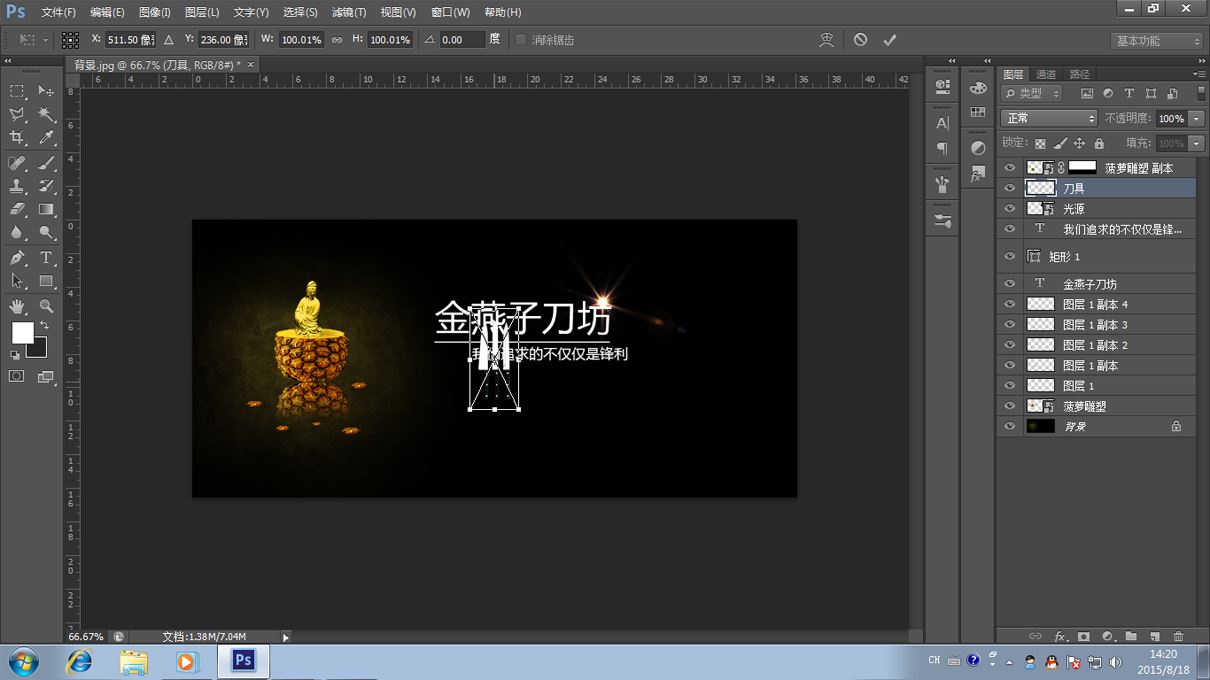
Task: Switch to warp mode
Action: pyautogui.click(x=826, y=40)
